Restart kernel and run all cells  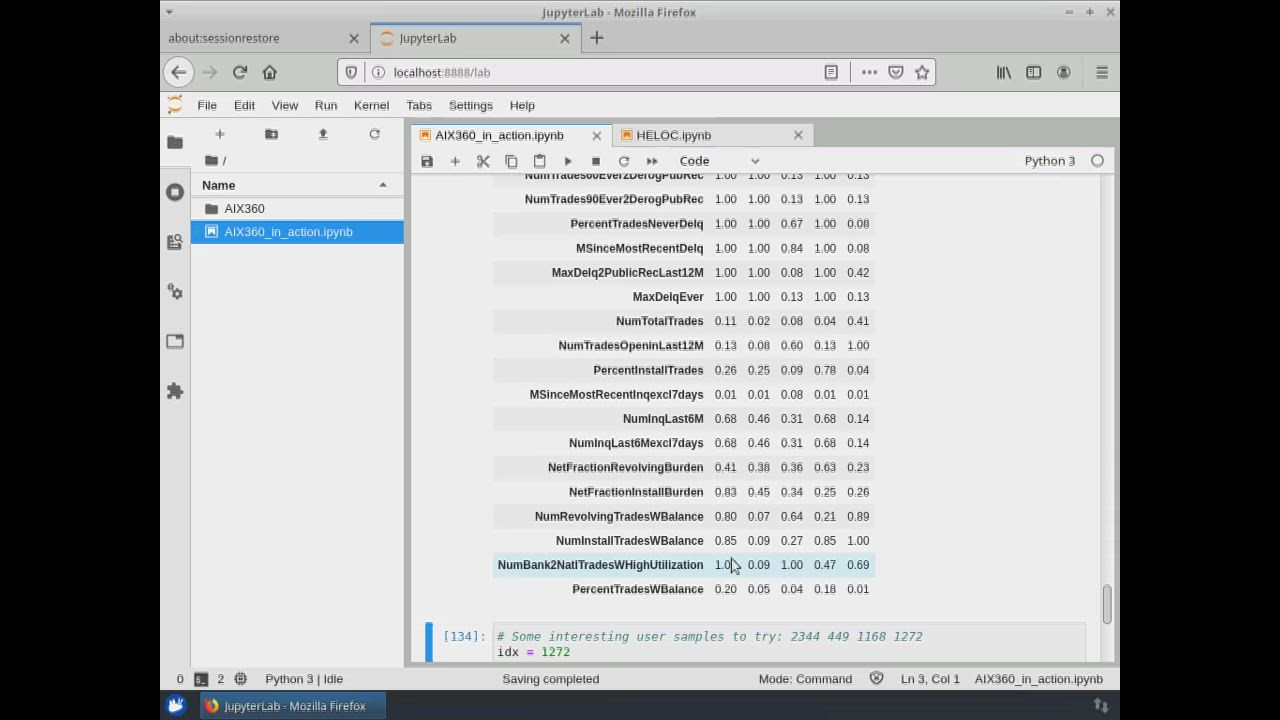652,161
